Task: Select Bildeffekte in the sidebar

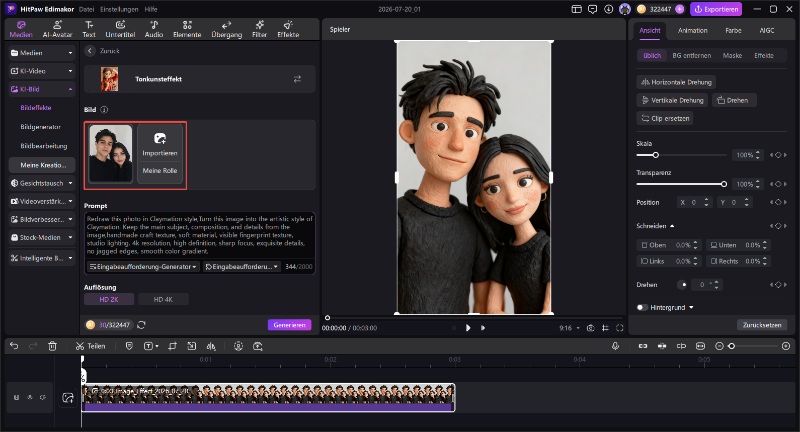Action: click(36, 108)
